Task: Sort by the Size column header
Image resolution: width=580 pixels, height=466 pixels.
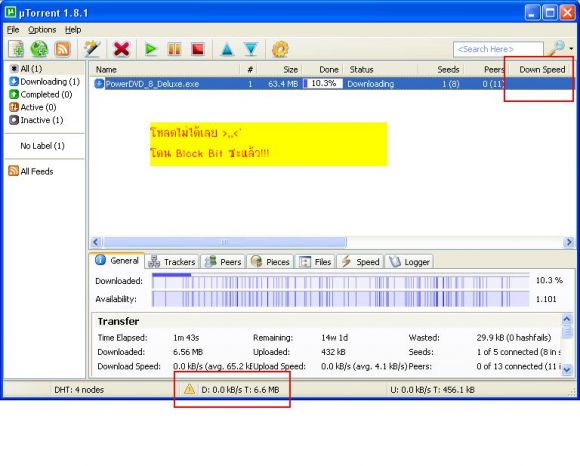Action: 281,70
